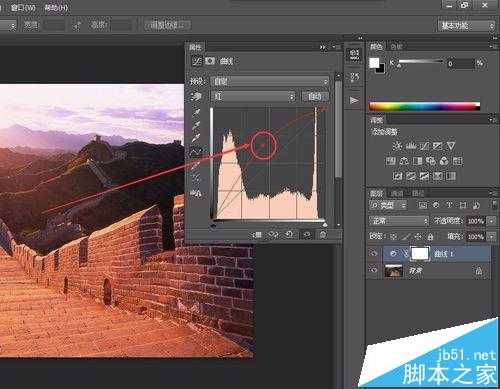Toggle lock transparent pixels
This screenshot has height=389, width=500.
pyautogui.click(x=393, y=237)
